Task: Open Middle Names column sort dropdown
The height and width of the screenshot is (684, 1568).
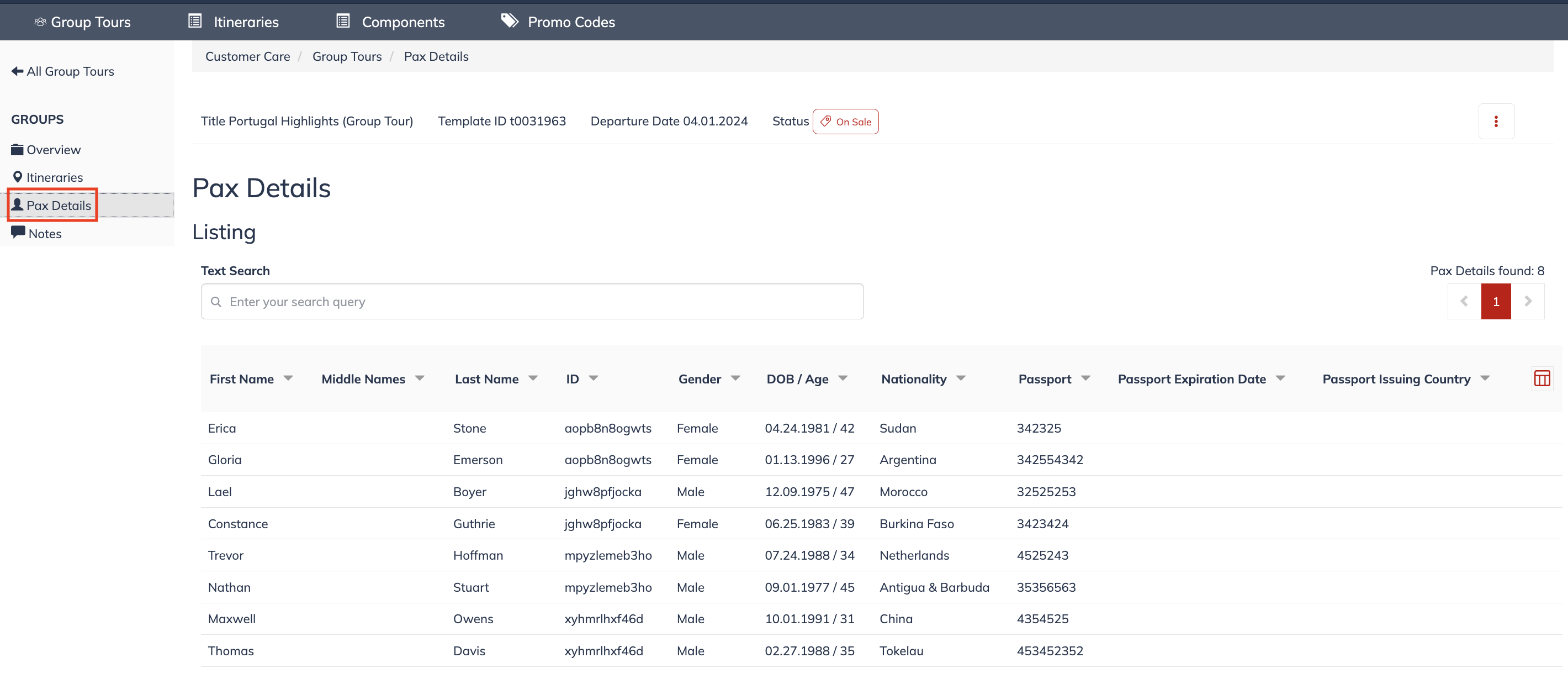Action: 420,378
